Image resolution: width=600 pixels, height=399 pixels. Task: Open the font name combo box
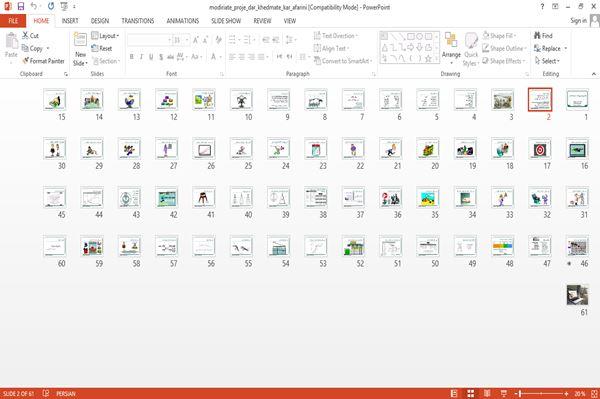tap(149, 40)
